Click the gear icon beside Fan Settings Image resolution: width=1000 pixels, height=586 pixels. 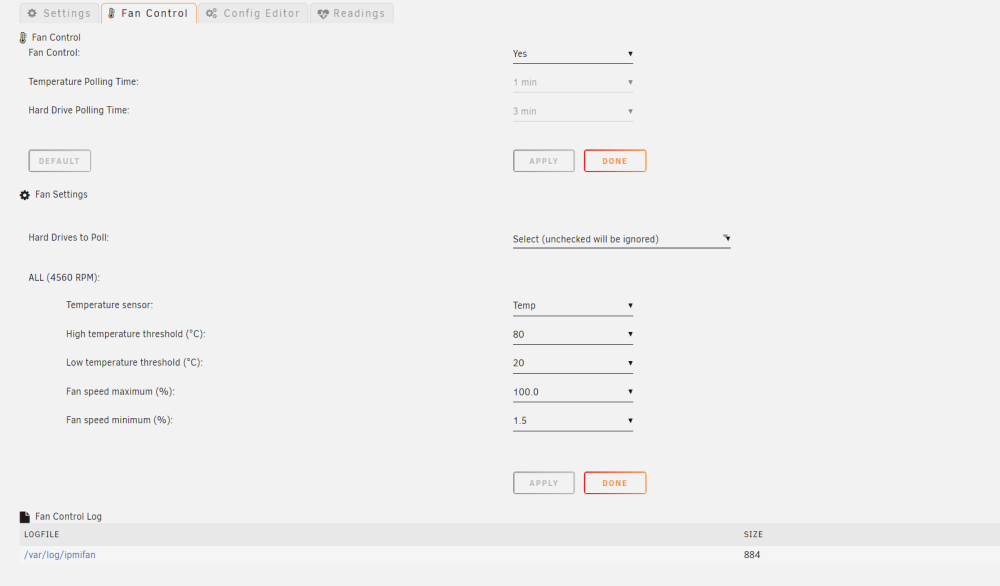tap(25, 195)
